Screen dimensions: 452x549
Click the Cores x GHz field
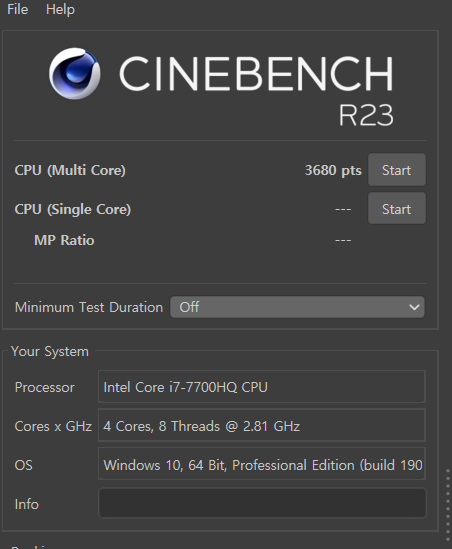262,425
